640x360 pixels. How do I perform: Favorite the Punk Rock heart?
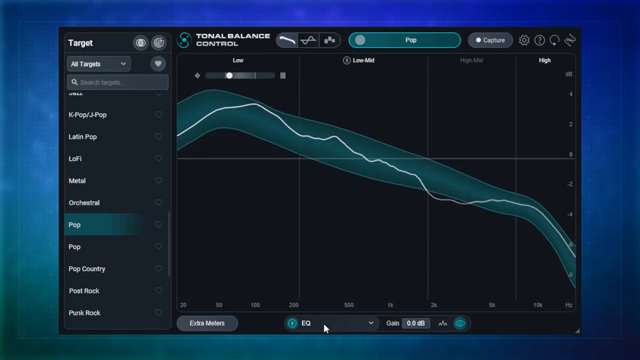158,313
